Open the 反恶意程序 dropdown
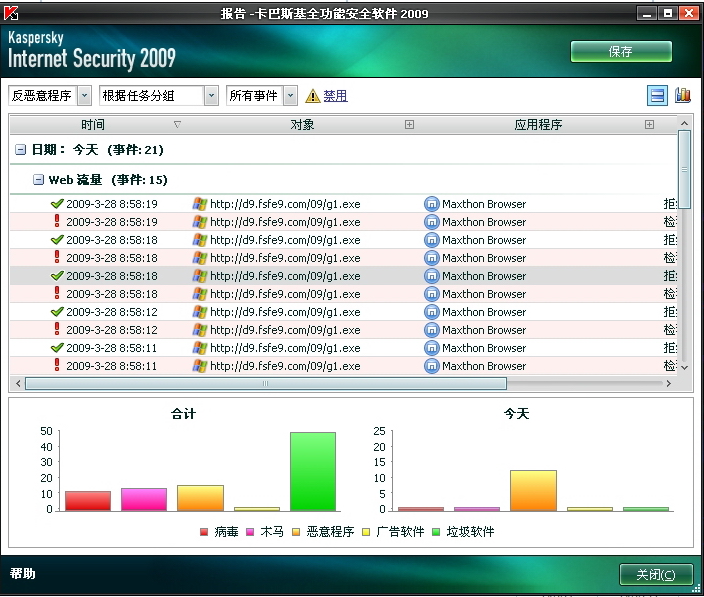The height and width of the screenshot is (597, 704). 84,96
